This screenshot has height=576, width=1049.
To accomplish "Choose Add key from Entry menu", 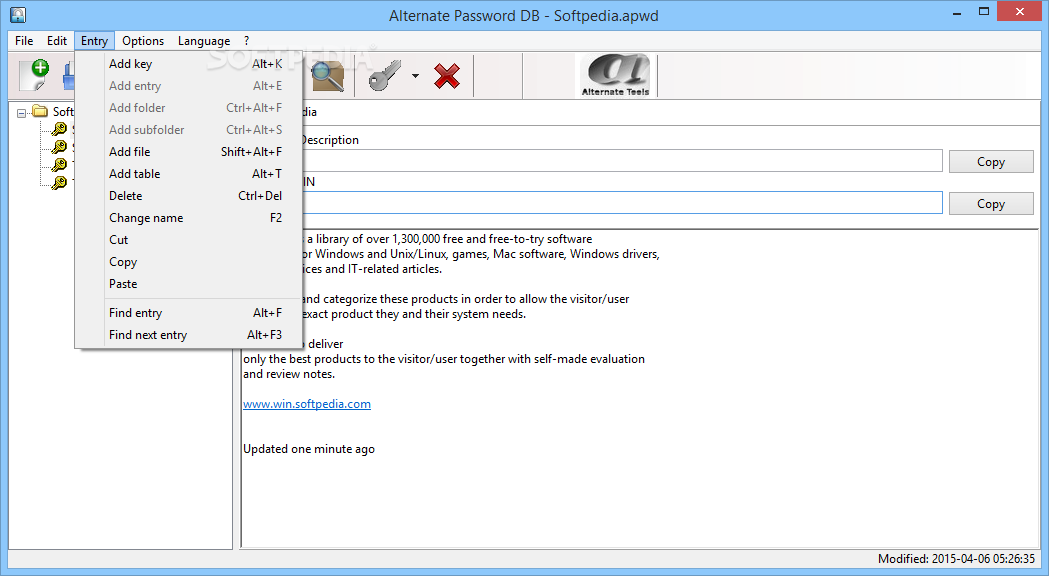I will [x=189, y=64].
